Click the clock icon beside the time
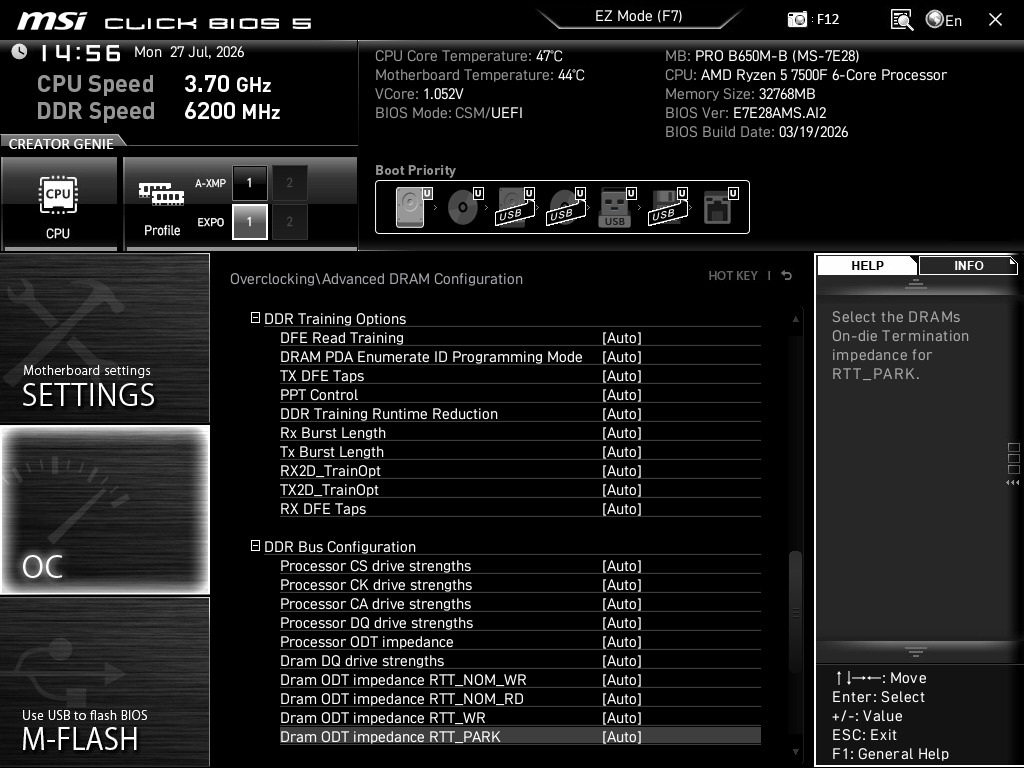The width and height of the screenshot is (1024, 768). click(x=19, y=52)
